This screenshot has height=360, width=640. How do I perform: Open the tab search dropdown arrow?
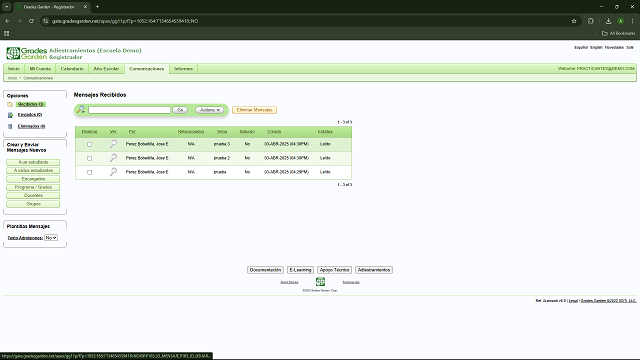click(7, 7)
